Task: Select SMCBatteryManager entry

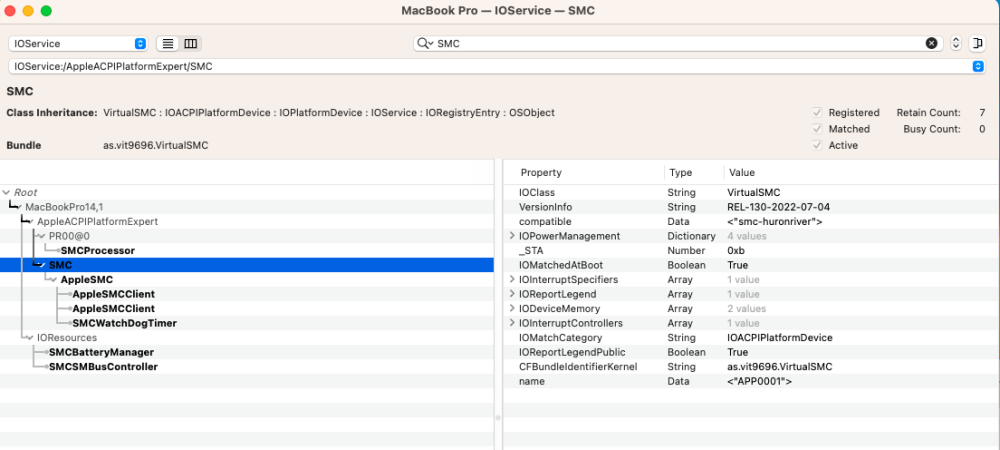Action: tap(101, 352)
